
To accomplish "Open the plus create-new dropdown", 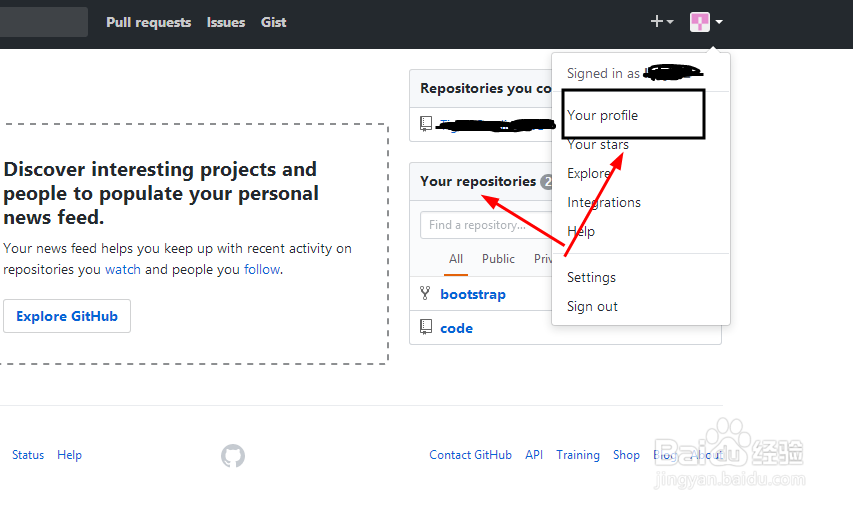I will 662,22.
